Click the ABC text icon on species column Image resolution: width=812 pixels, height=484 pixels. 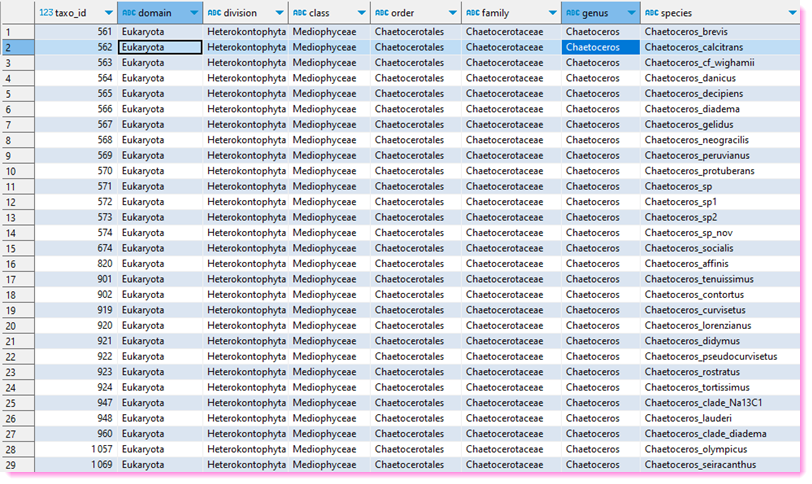[652, 13]
